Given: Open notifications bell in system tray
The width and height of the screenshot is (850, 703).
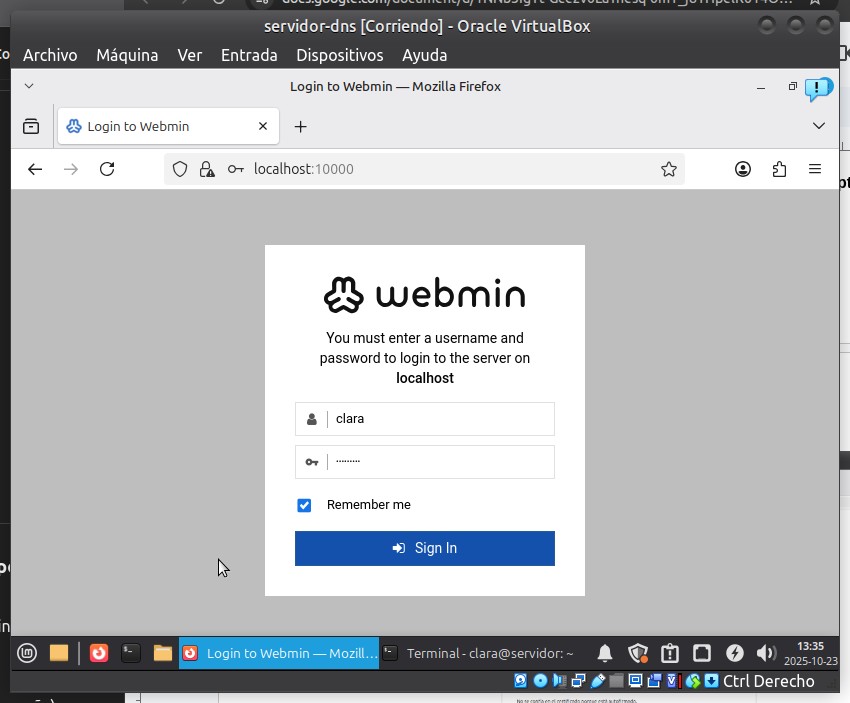Looking at the screenshot, I should 605,653.
